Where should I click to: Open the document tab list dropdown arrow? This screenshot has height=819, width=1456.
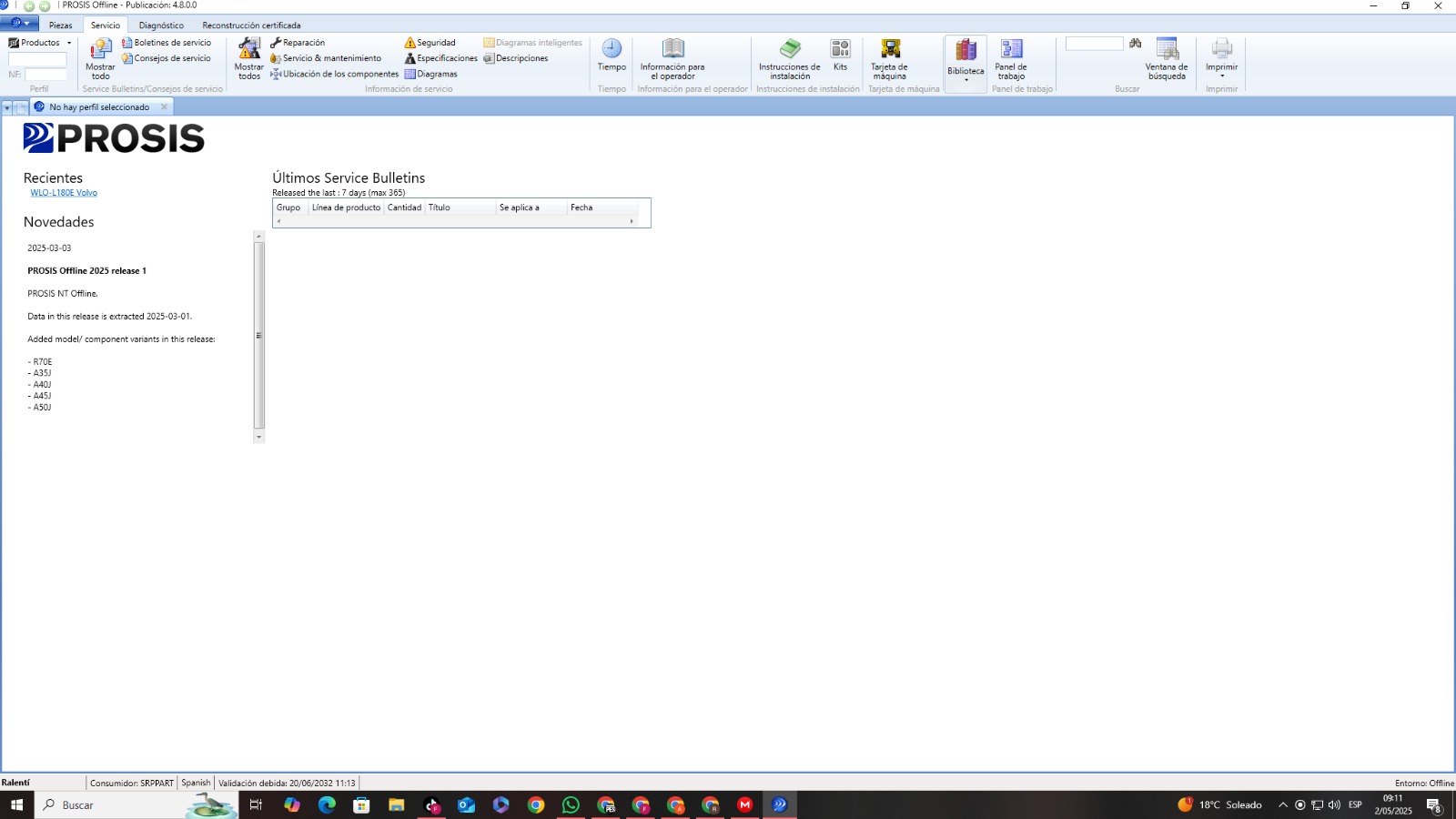[6, 107]
